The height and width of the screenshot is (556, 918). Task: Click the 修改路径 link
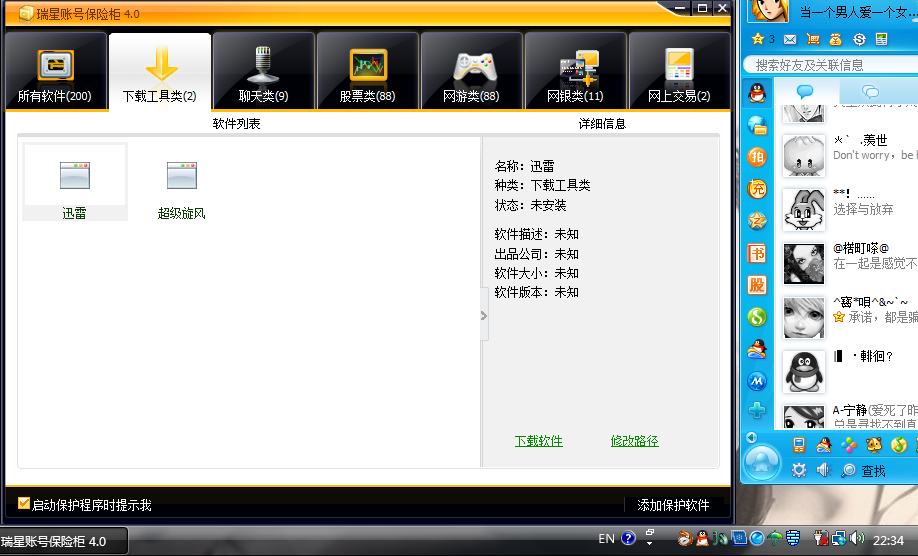(x=635, y=441)
